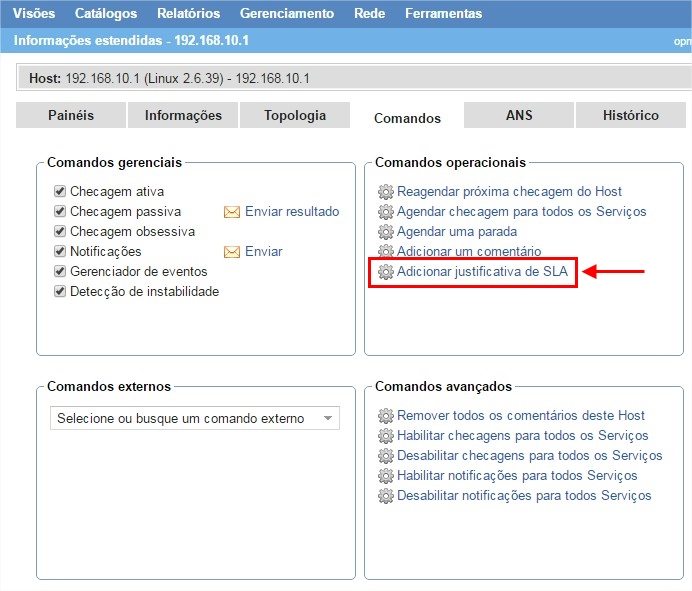Toggle the Checagem obsessiva checkbox
The width and height of the screenshot is (692, 591).
[x=60, y=231]
